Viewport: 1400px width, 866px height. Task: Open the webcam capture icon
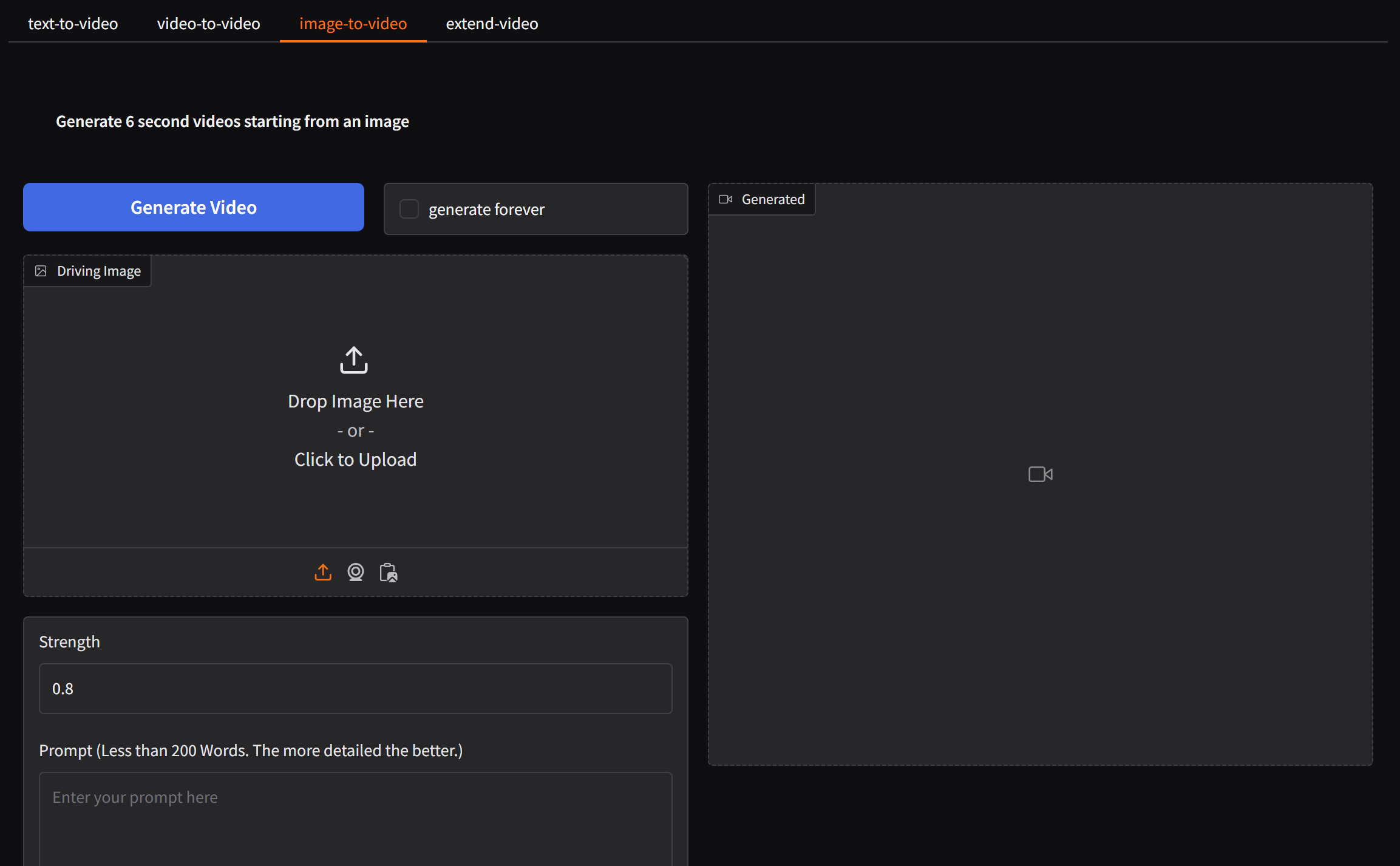click(x=356, y=572)
